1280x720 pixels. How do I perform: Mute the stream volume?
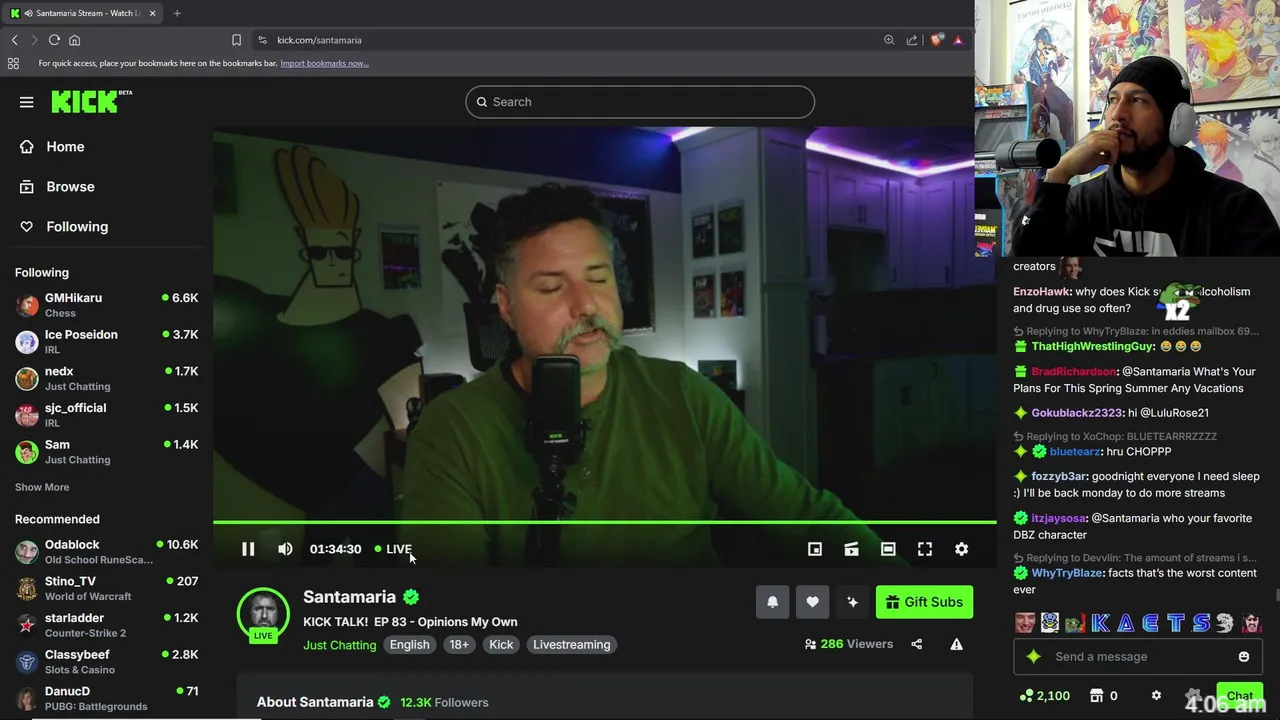pyautogui.click(x=285, y=549)
